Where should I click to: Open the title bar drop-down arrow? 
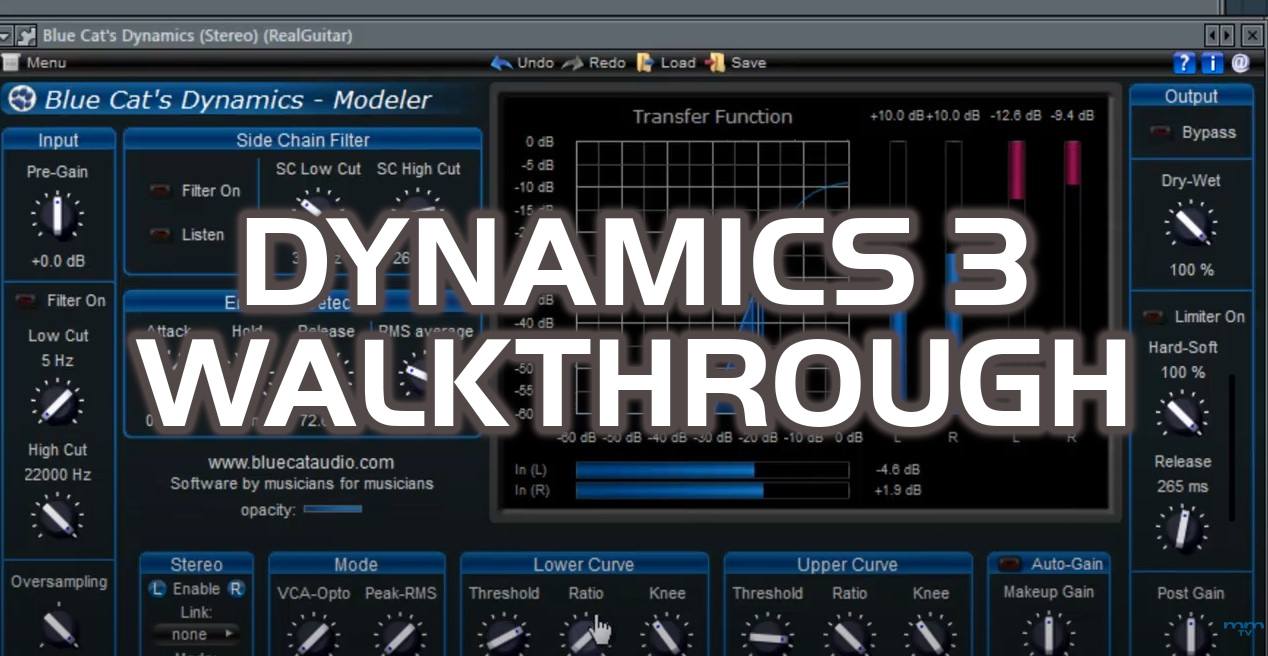6,35
